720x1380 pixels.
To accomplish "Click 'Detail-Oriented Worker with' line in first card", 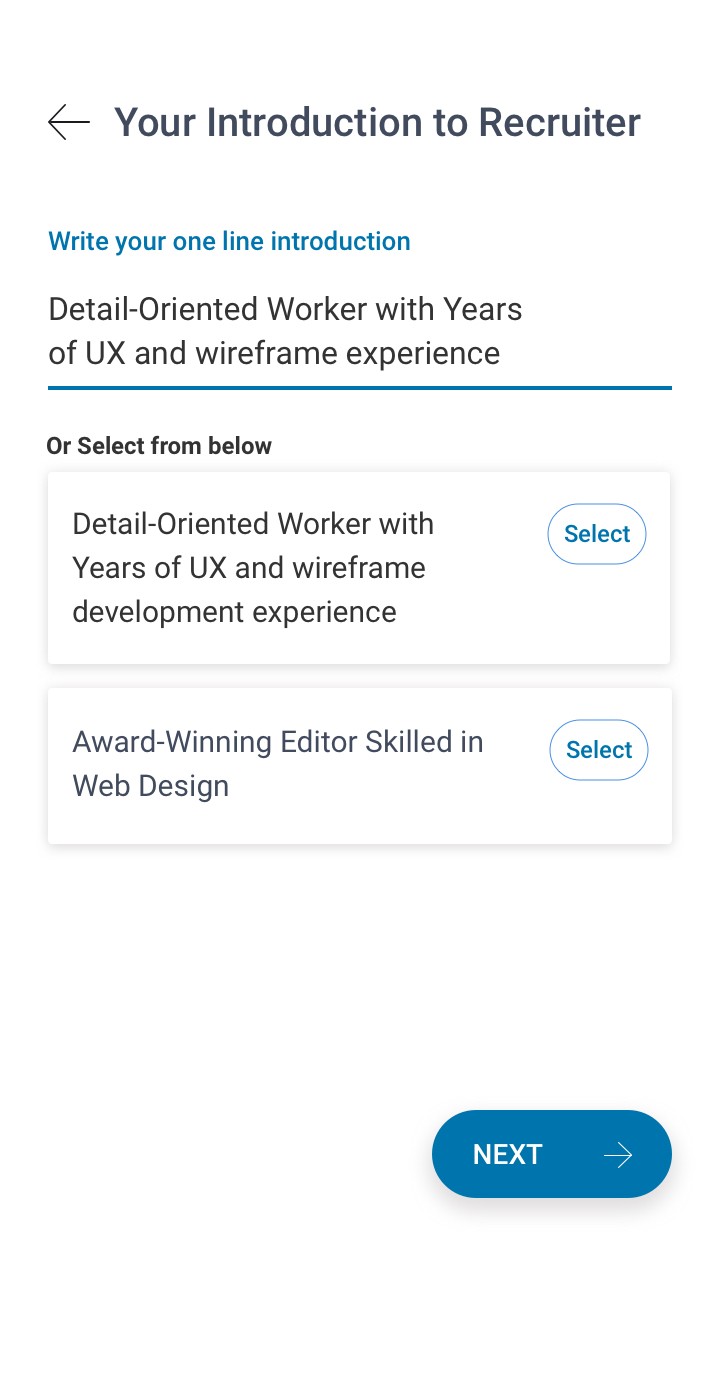I will [x=253, y=524].
